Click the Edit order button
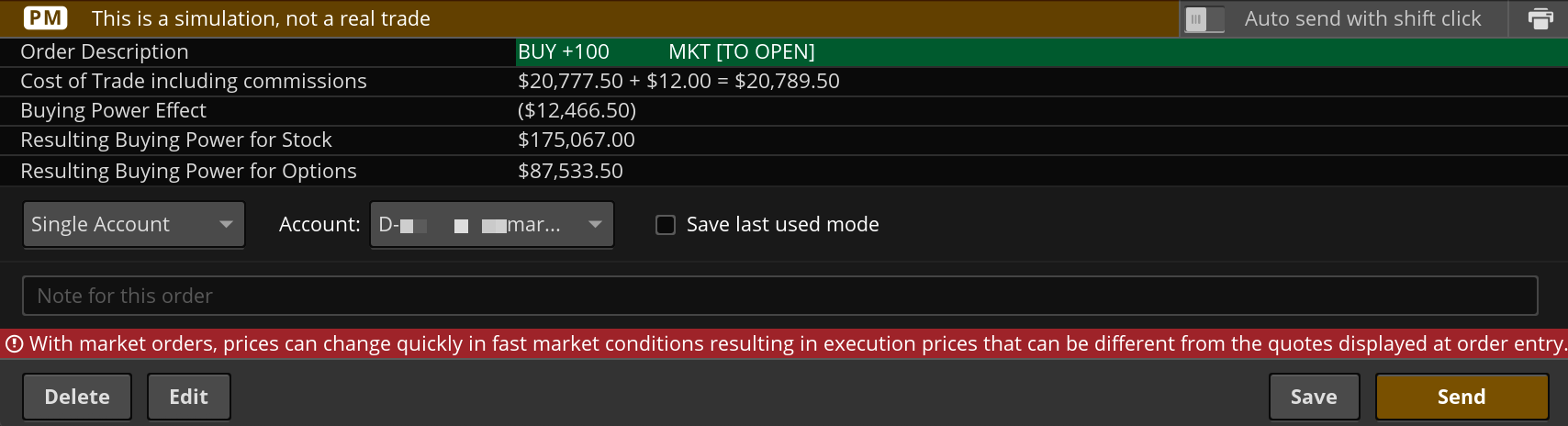 (189, 397)
